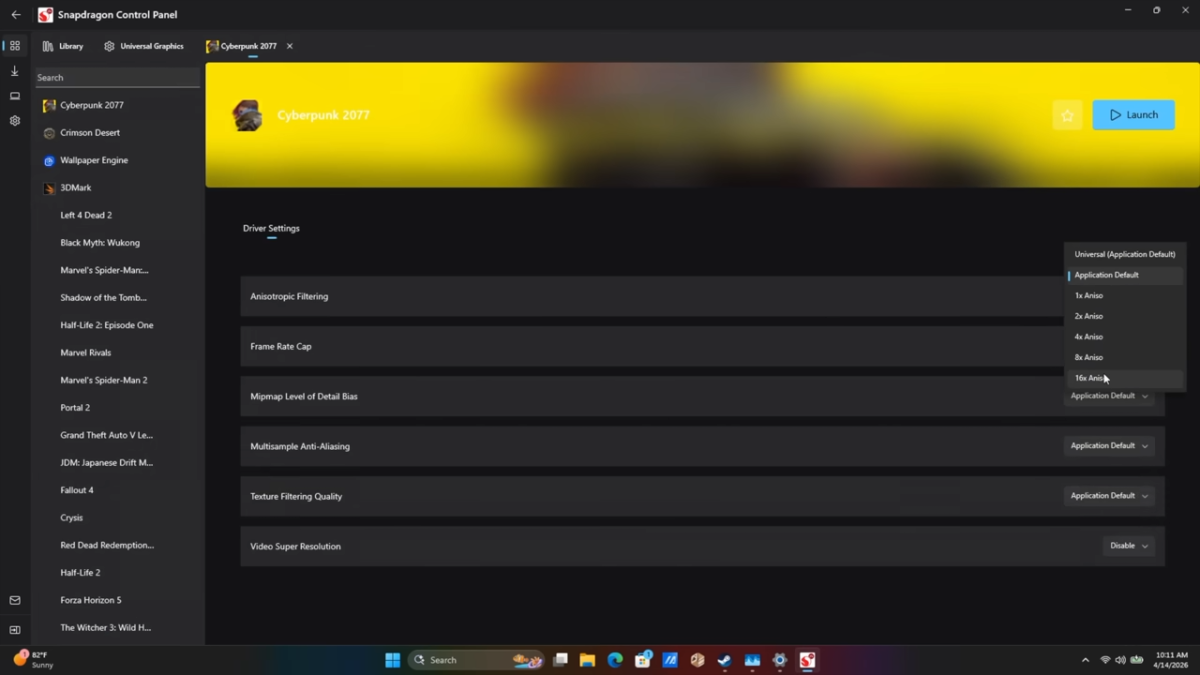1200x675 pixels.
Task: Click the bottom-most icon in left sidebar
Action: coord(15,630)
